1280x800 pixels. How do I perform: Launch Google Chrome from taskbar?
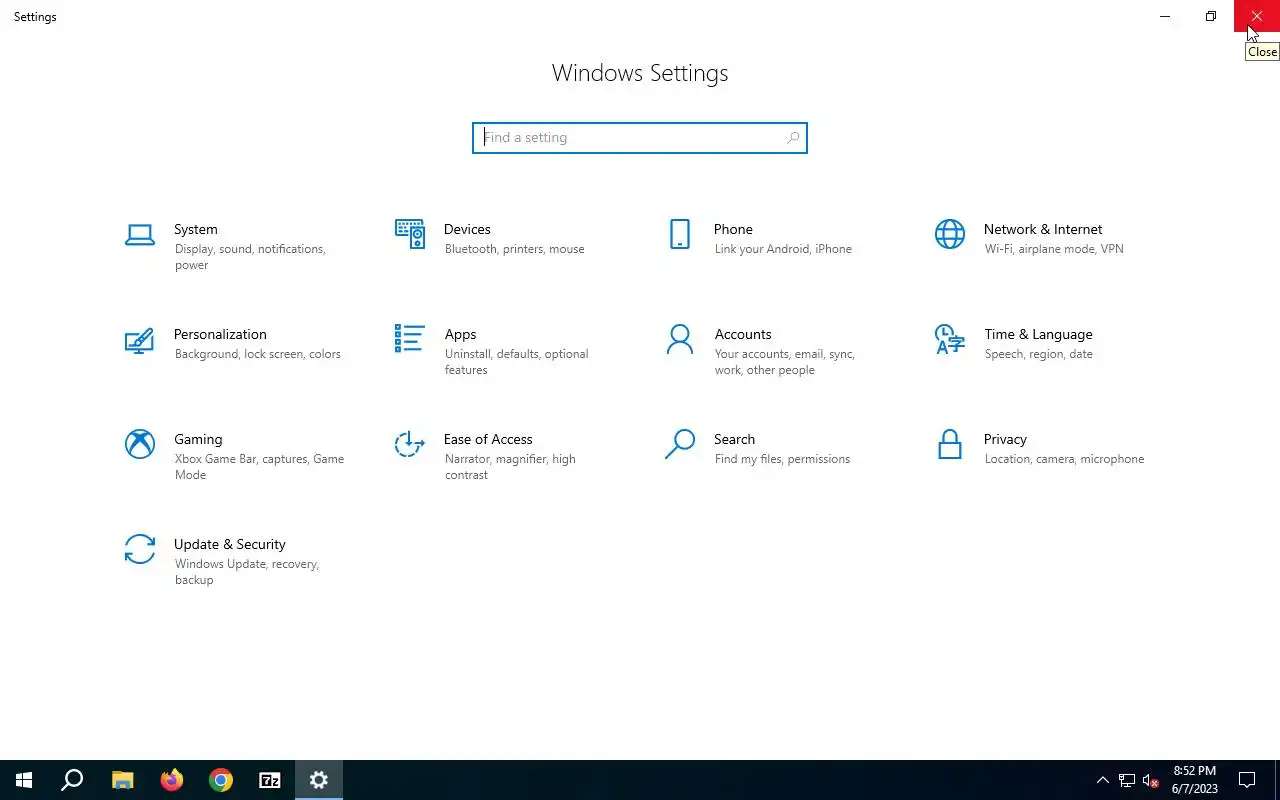click(x=221, y=780)
